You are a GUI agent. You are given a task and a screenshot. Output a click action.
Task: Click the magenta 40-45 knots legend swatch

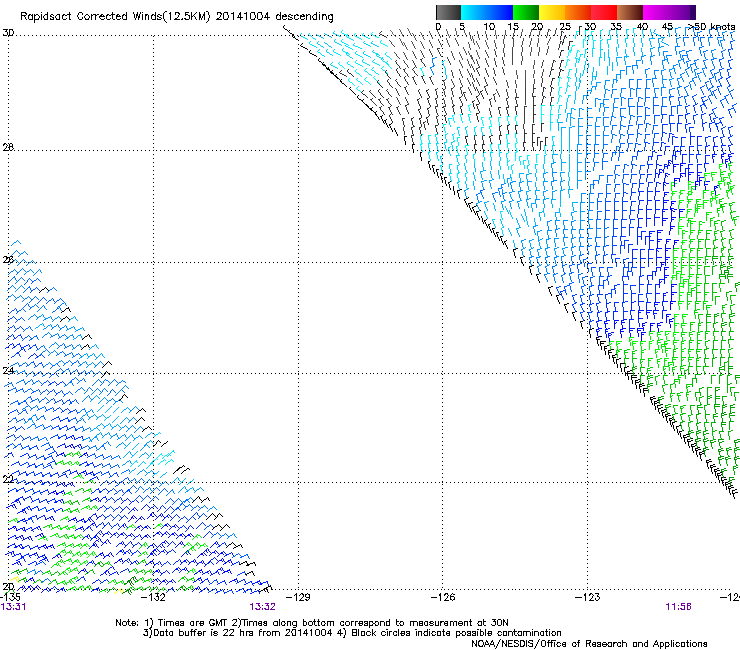coord(656,12)
